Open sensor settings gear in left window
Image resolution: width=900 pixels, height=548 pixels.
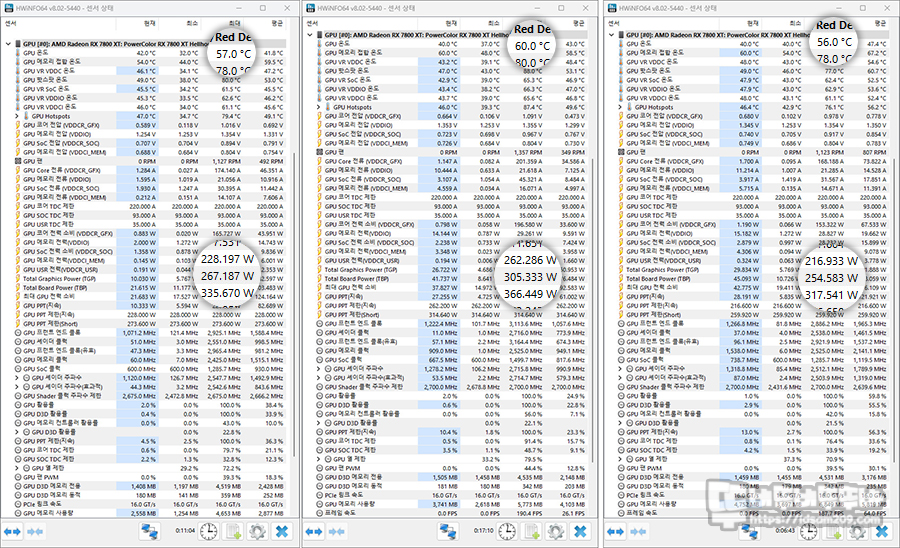[x=257, y=532]
